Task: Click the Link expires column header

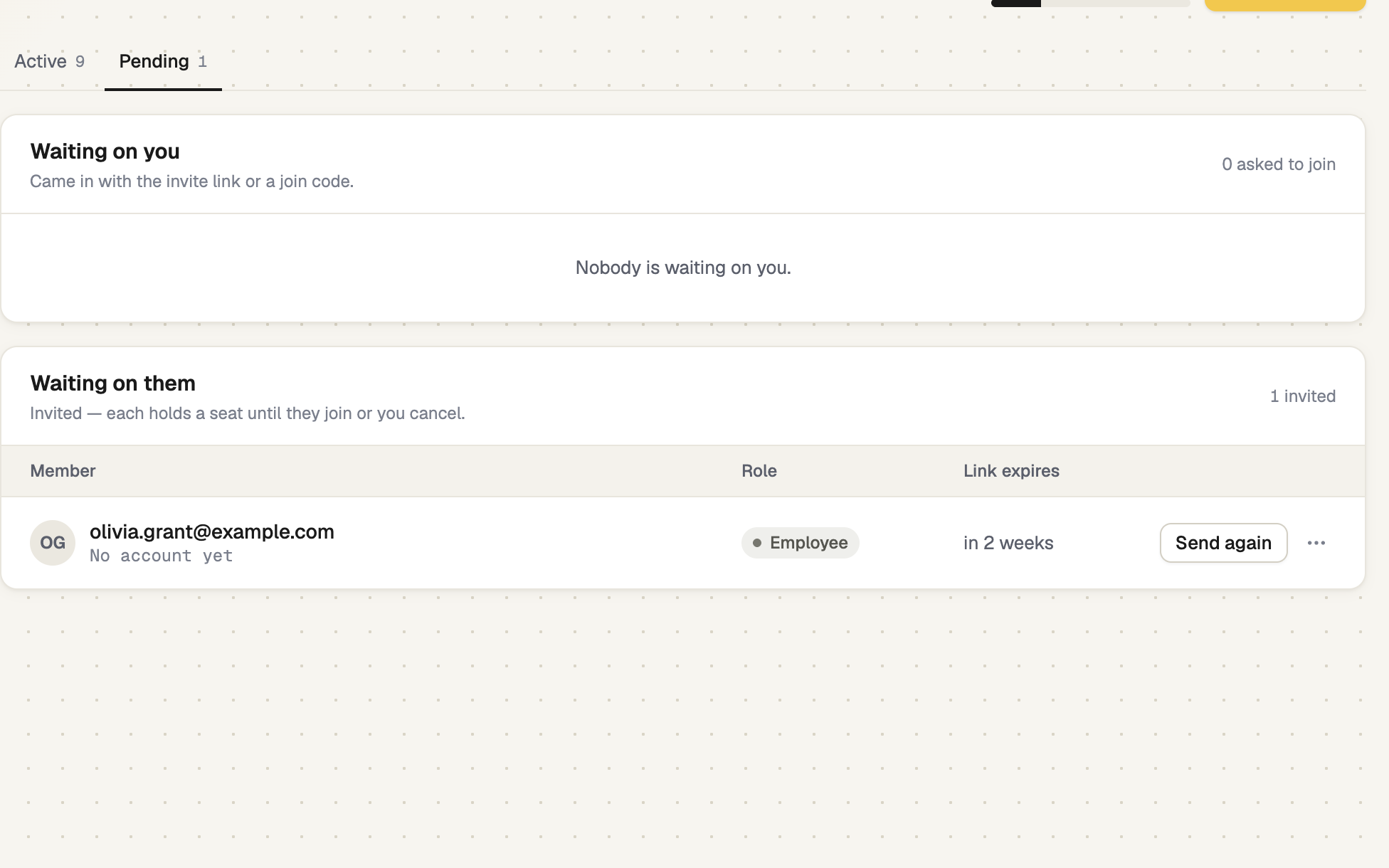Action: tap(1011, 471)
